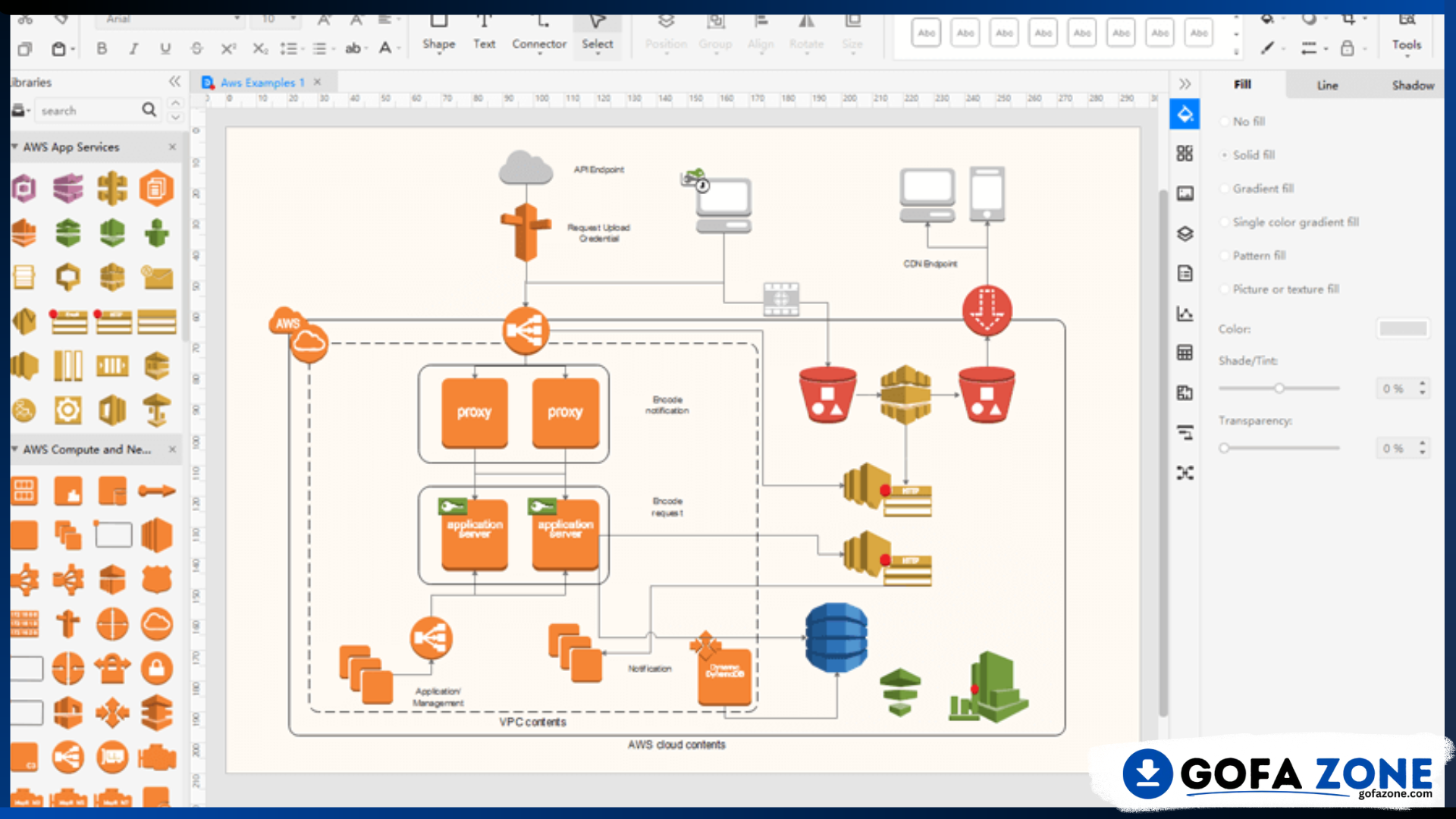Screen dimensions: 1456x819
Task: Open the Layers panel icon
Action: [x=1185, y=234]
